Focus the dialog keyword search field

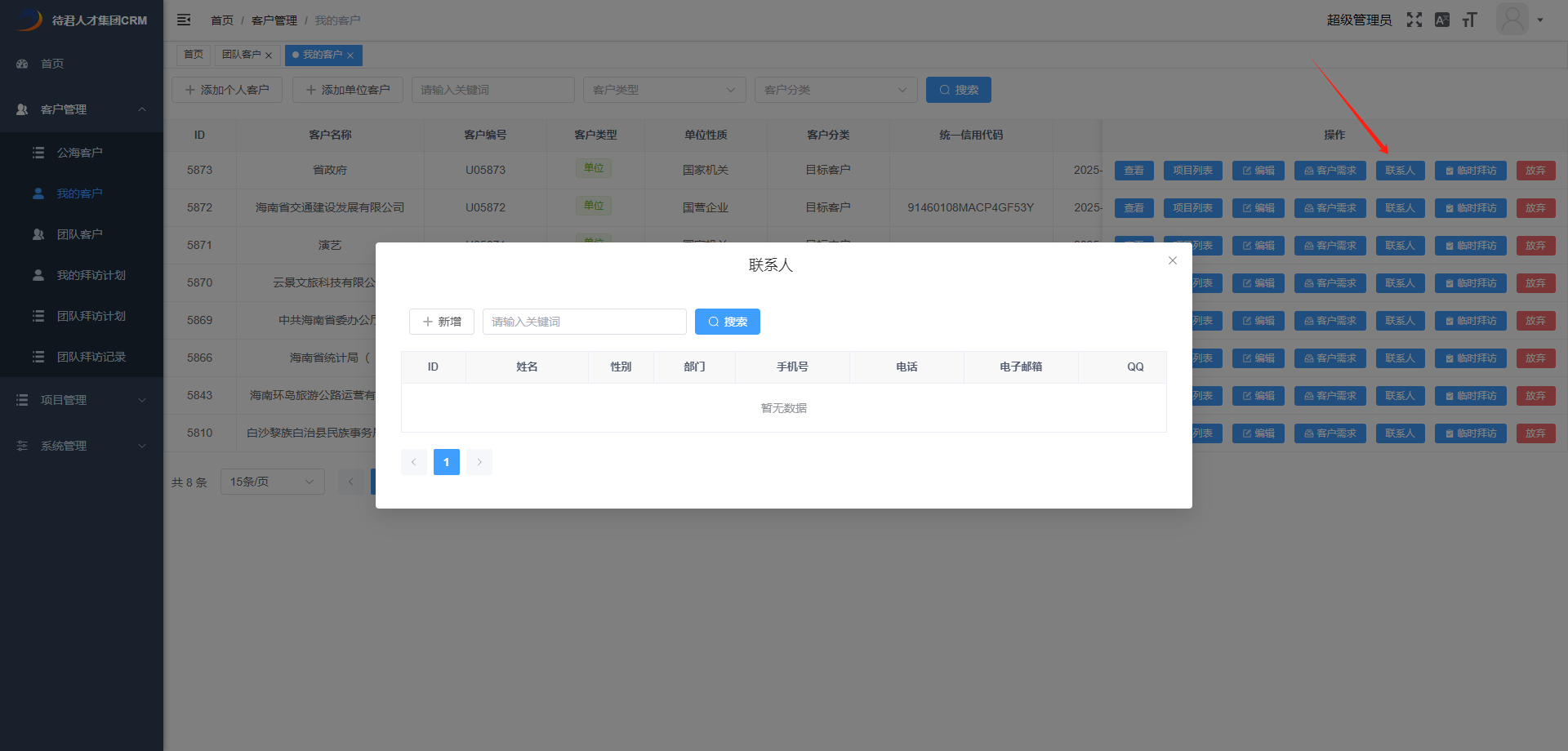[585, 322]
